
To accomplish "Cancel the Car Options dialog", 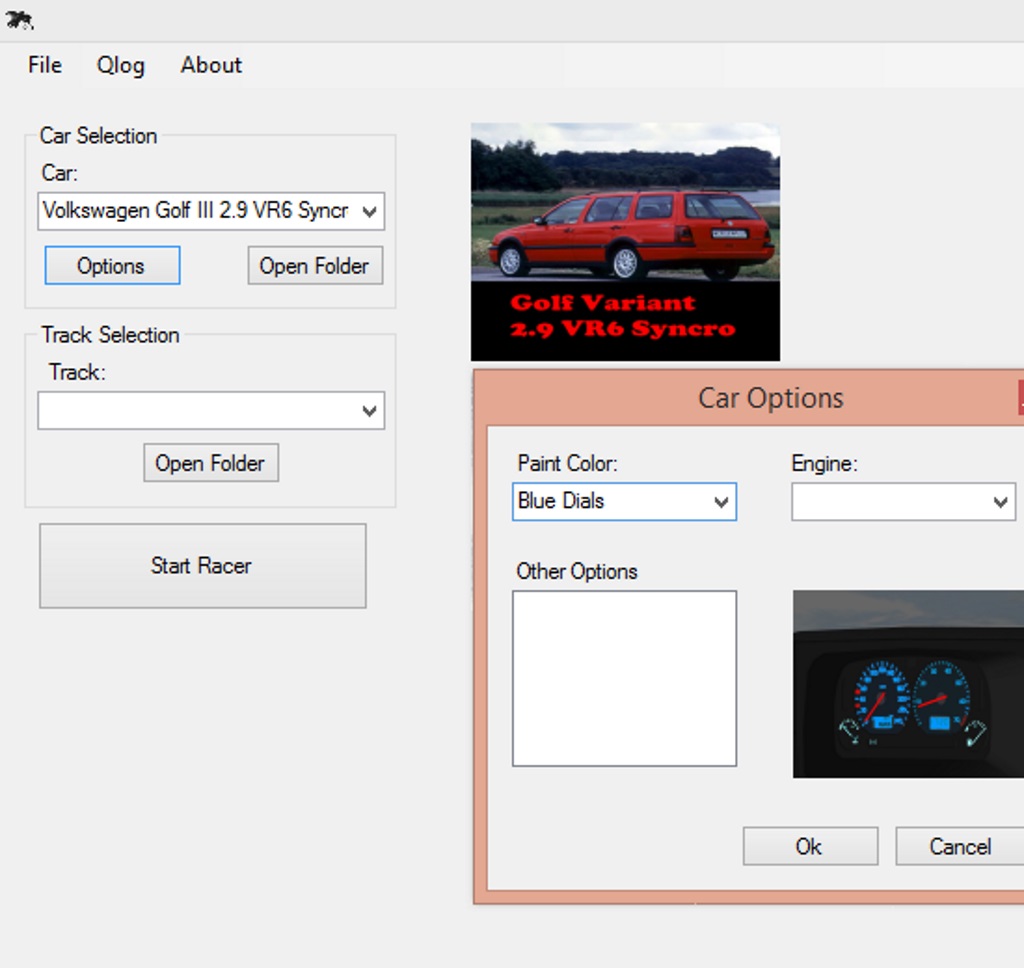I will click(x=960, y=847).
